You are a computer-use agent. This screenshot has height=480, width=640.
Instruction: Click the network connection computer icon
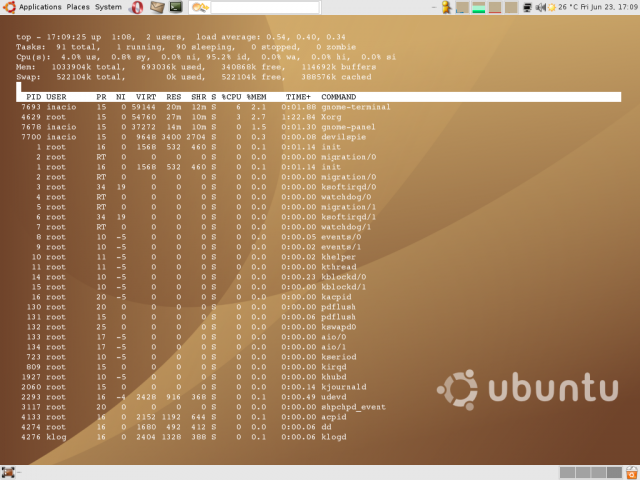click(x=527, y=7)
